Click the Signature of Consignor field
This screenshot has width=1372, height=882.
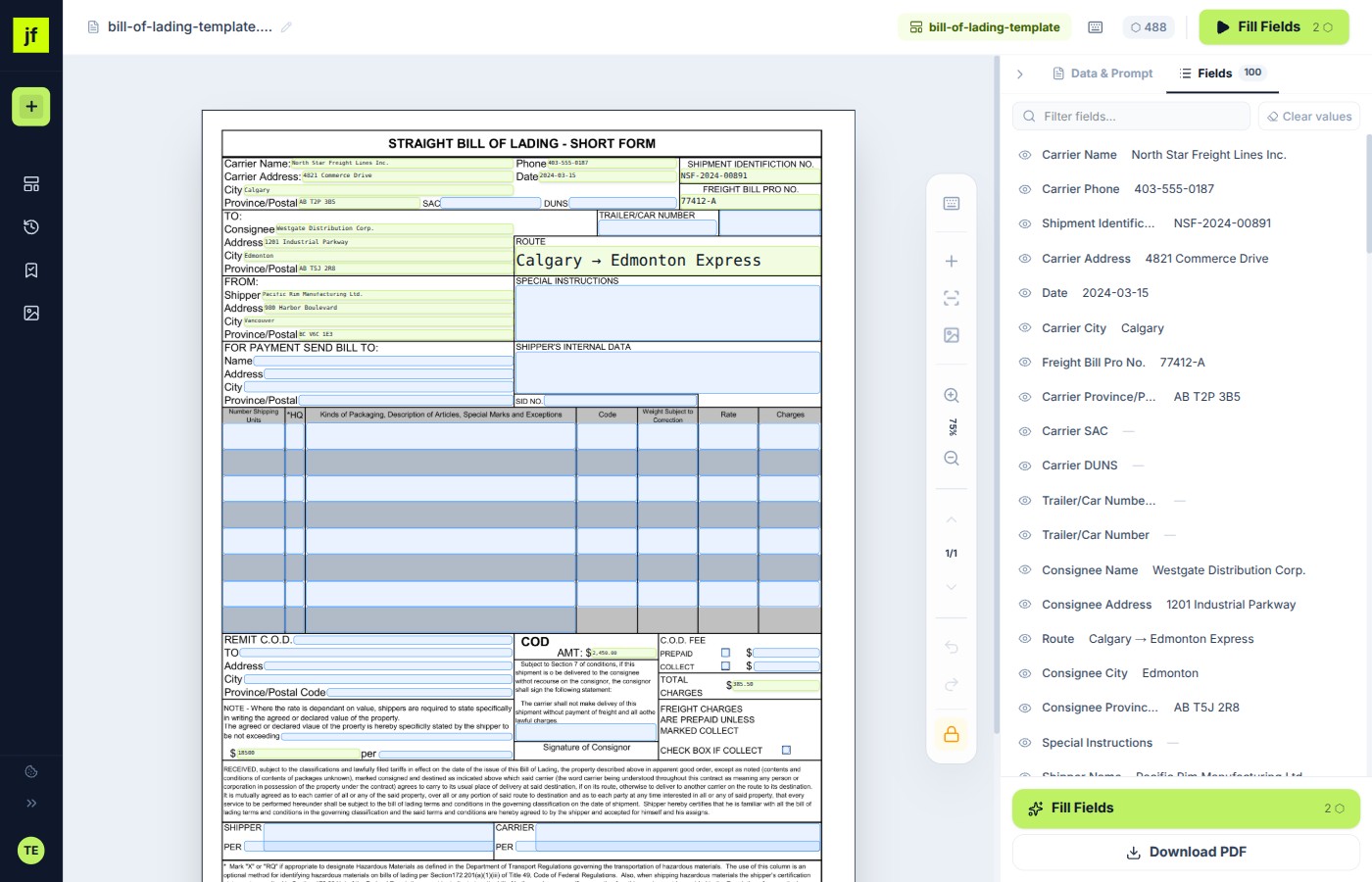(586, 732)
